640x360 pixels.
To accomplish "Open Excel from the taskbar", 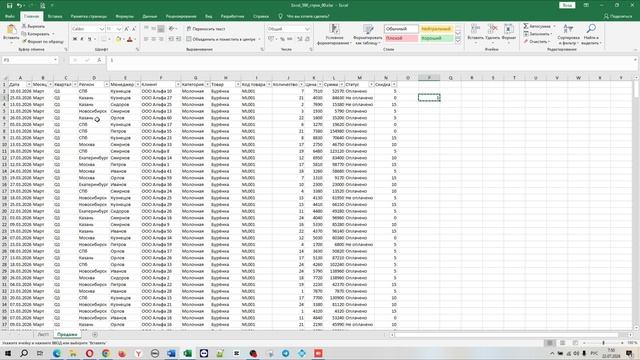I will point(187,353).
